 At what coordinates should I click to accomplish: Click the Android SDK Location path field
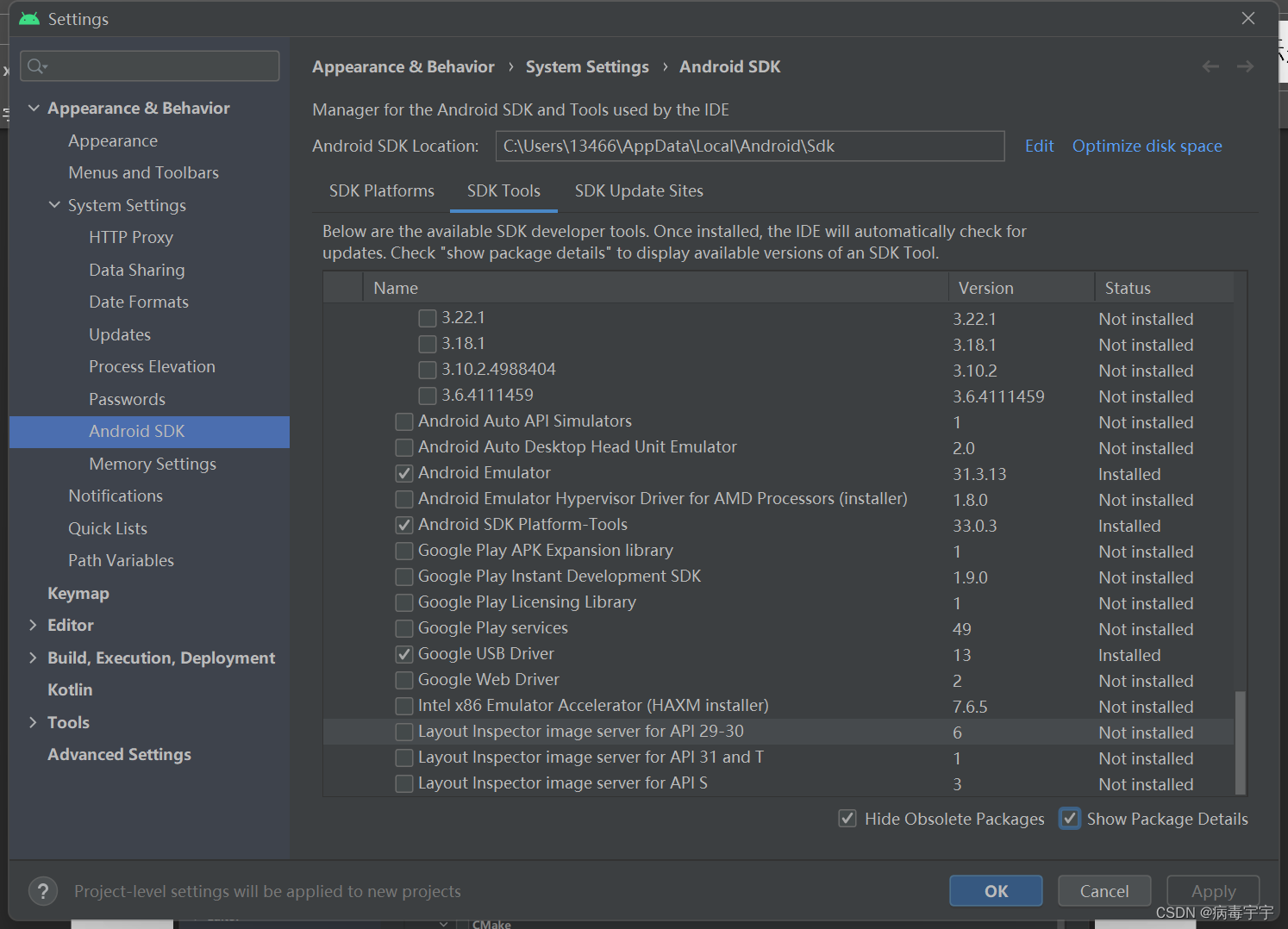pos(750,146)
